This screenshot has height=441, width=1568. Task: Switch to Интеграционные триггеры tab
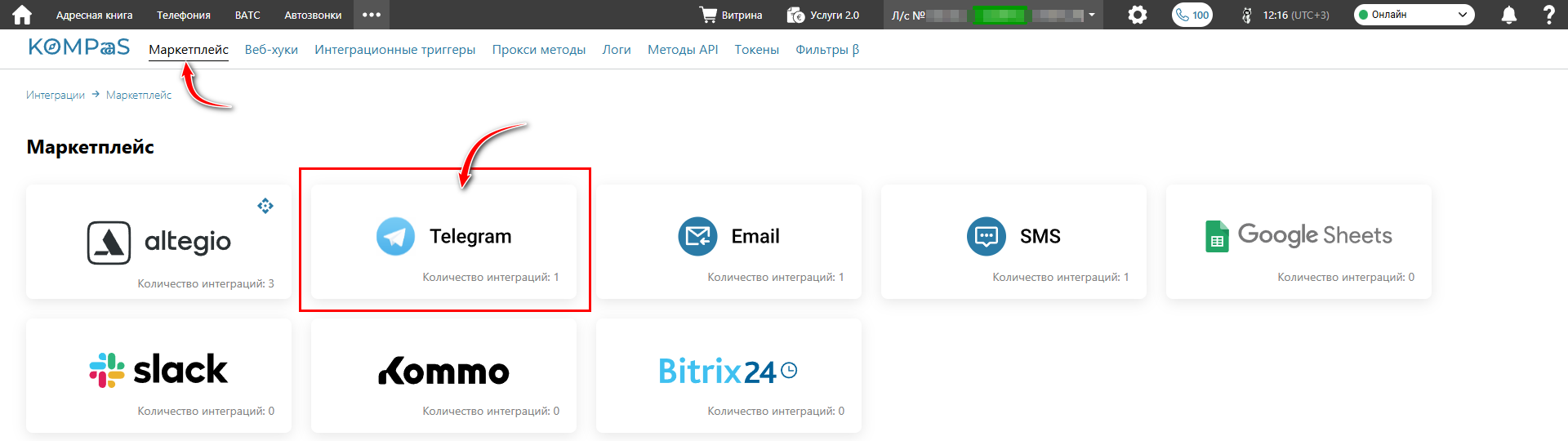[395, 50]
